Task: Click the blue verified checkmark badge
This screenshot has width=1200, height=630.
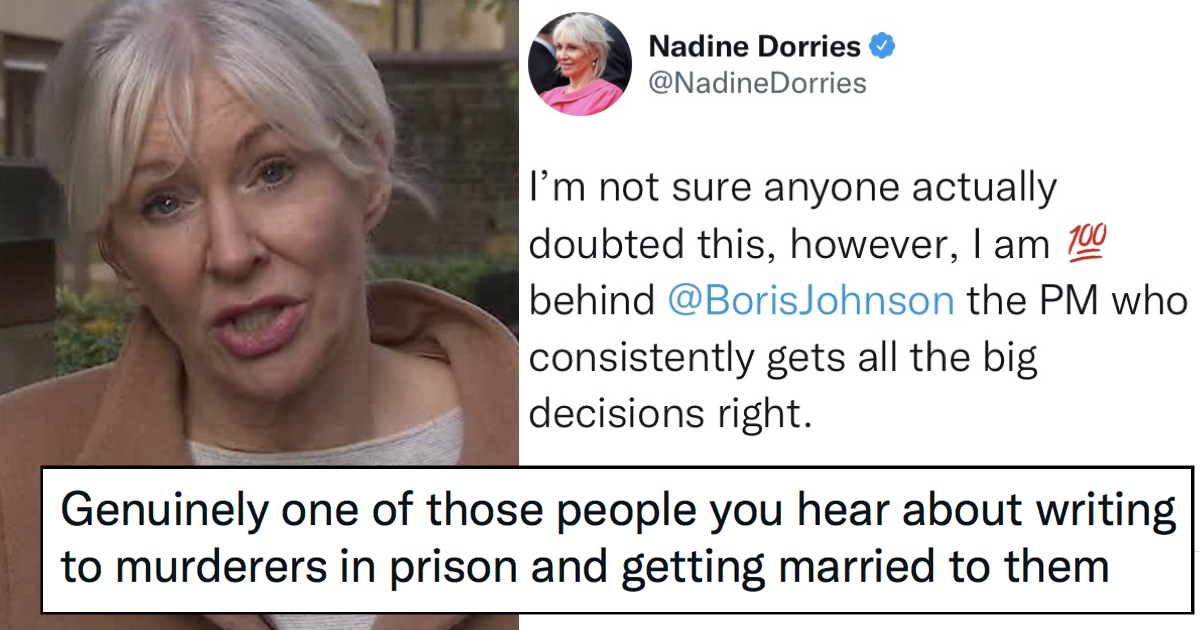Action: coord(885,46)
